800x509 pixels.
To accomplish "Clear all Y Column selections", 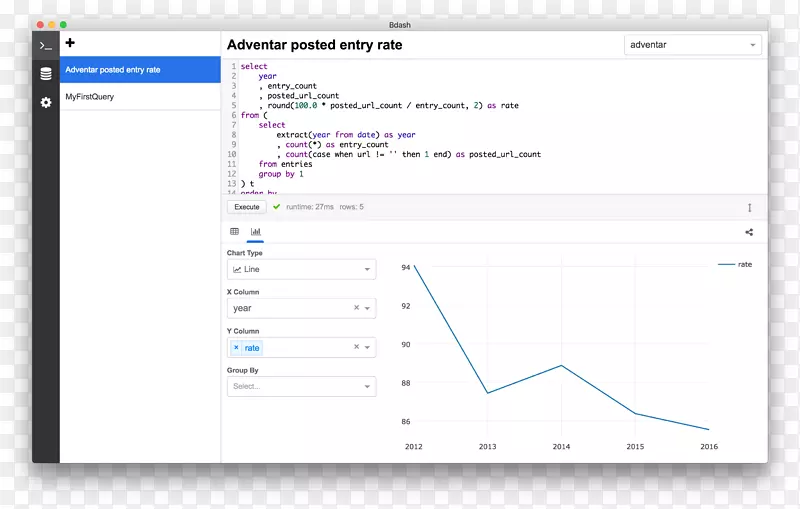I will tap(357, 347).
